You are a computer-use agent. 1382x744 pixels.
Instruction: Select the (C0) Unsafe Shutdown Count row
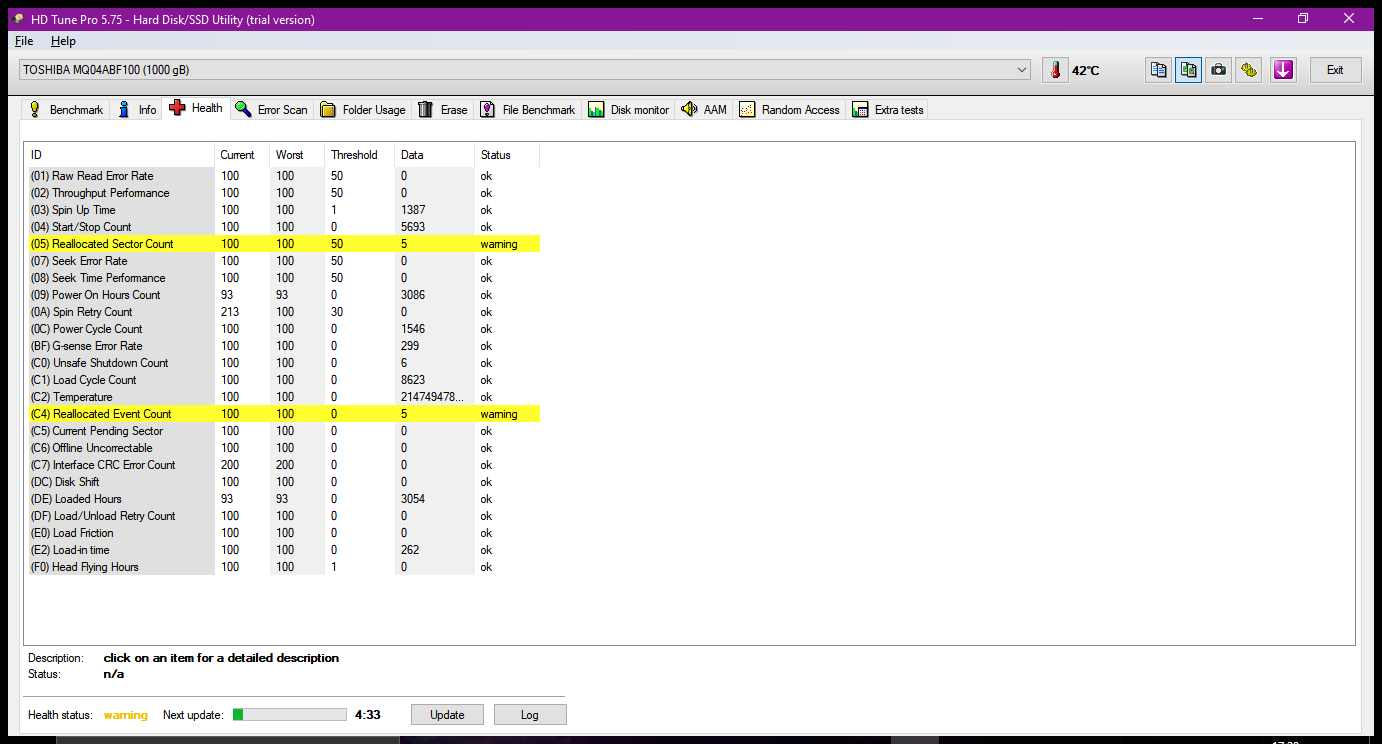[x=282, y=363]
